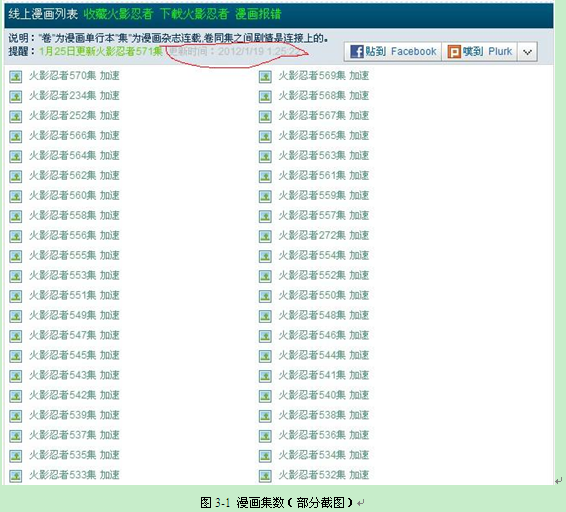Click the image icon beside 火影忍者234集

click(x=16, y=96)
